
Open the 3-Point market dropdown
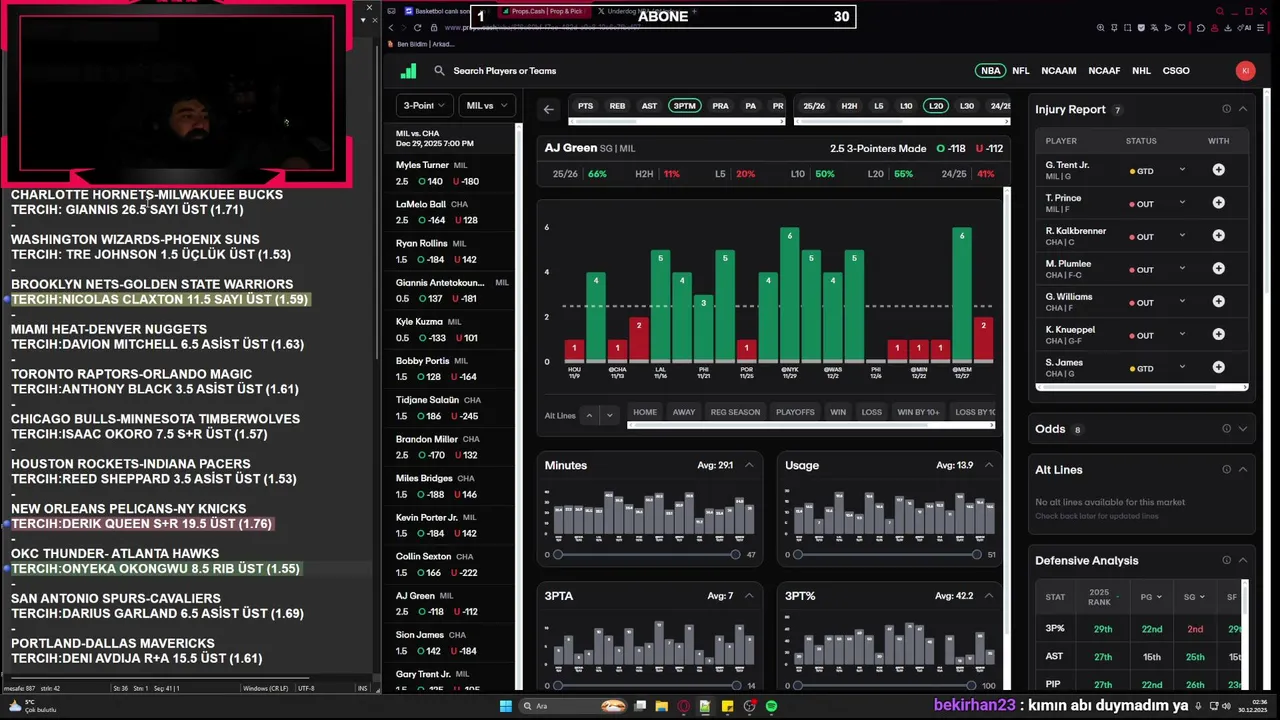click(x=425, y=105)
